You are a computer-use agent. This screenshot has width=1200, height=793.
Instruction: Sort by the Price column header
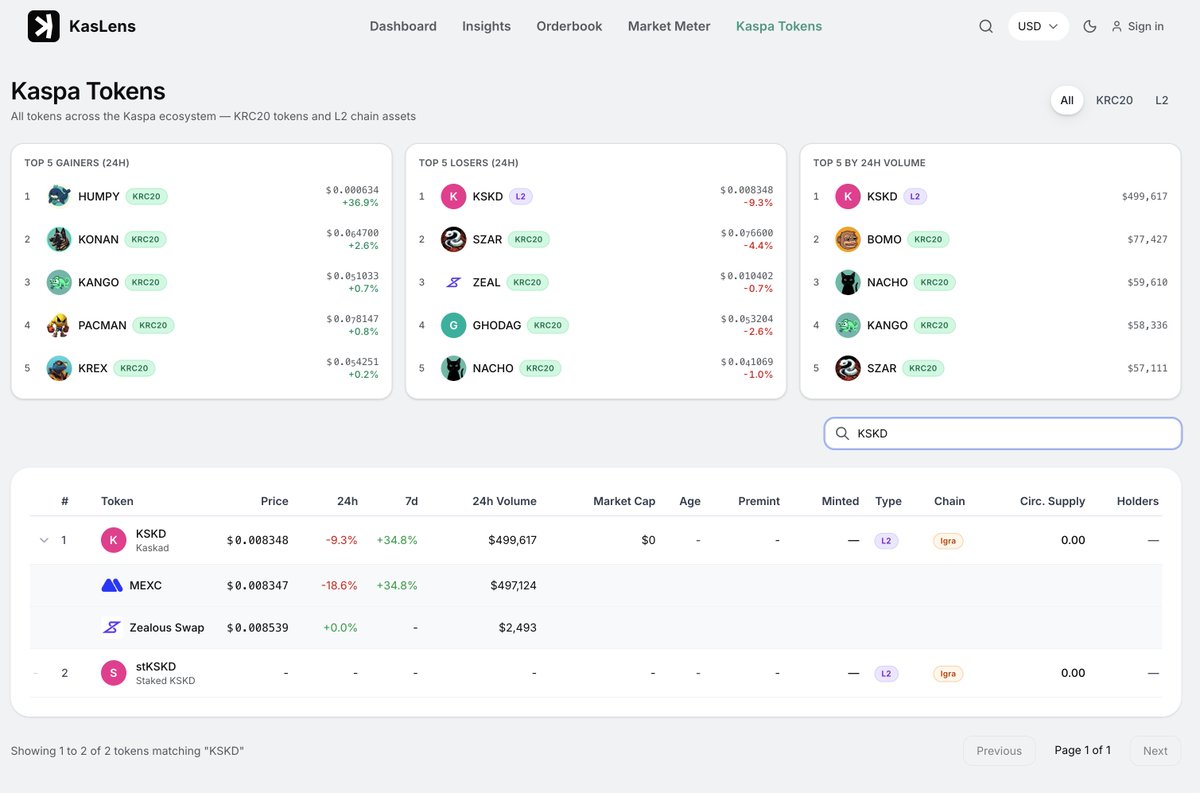[x=274, y=501]
